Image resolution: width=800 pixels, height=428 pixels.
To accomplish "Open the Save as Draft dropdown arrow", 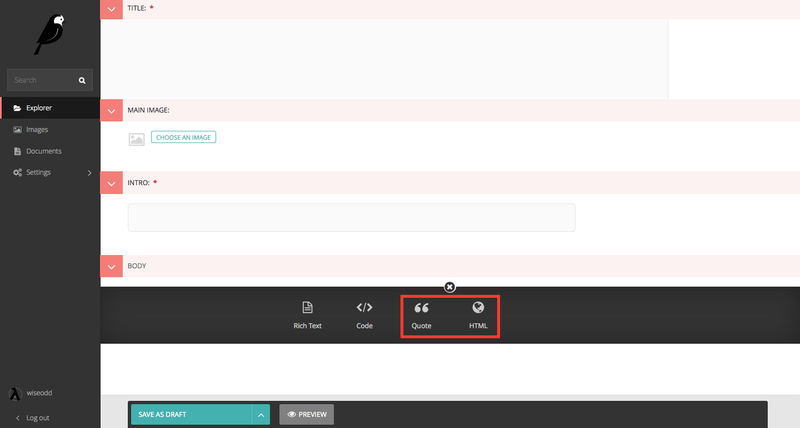I will (259, 414).
